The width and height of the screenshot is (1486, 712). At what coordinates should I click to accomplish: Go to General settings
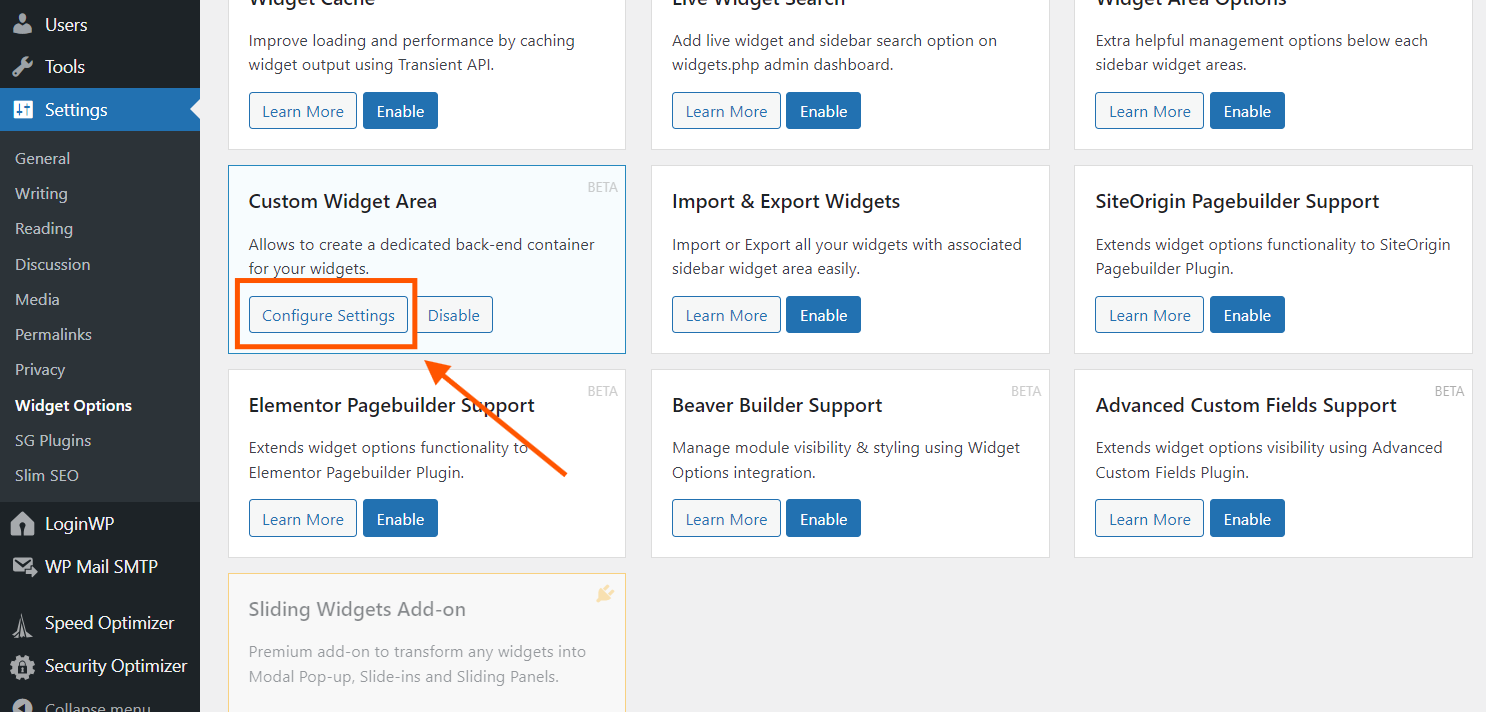[42, 158]
